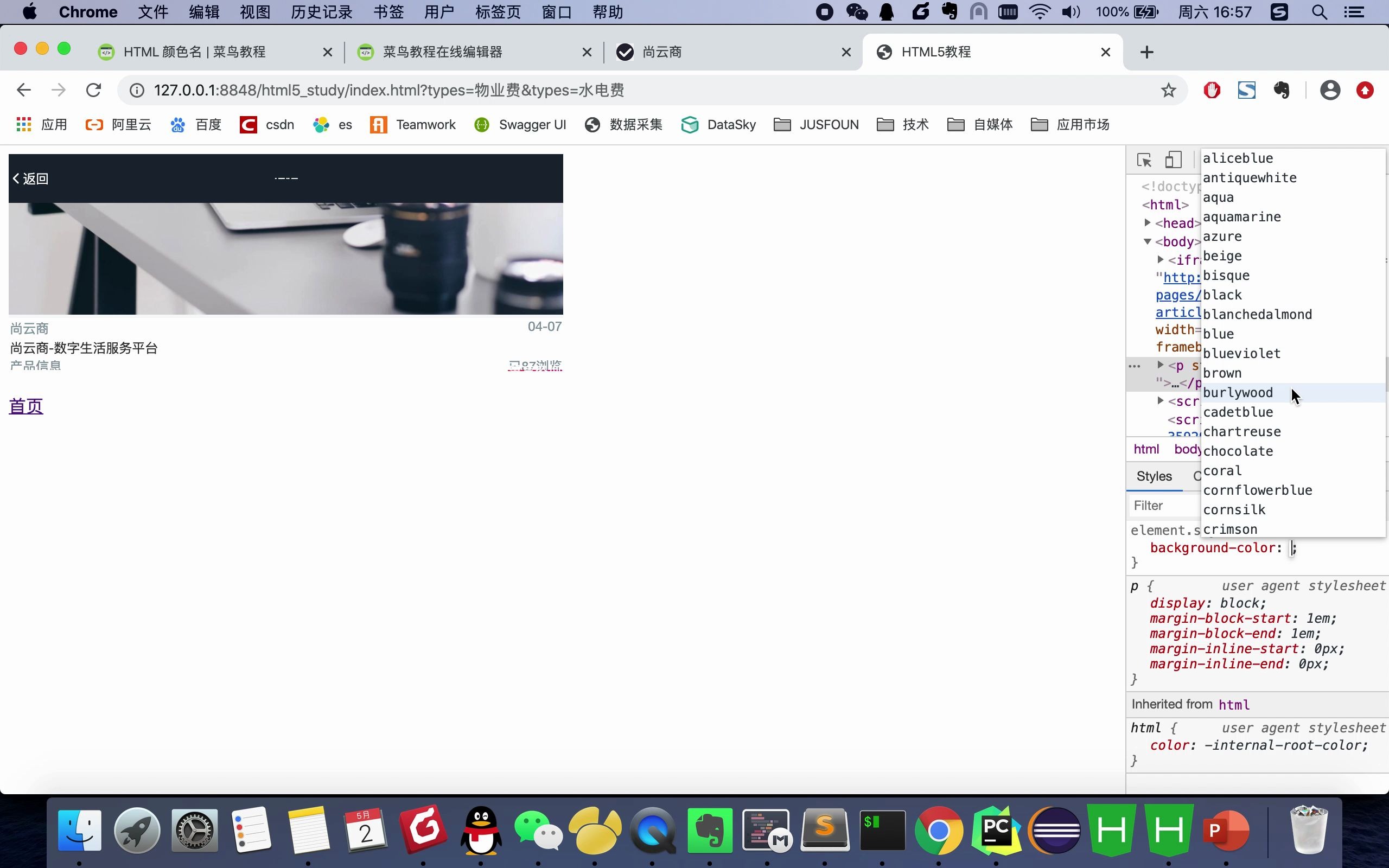Collapse the <body> element node
Image resolution: width=1389 pixels, height=868 pixels.
point(1148,241)
